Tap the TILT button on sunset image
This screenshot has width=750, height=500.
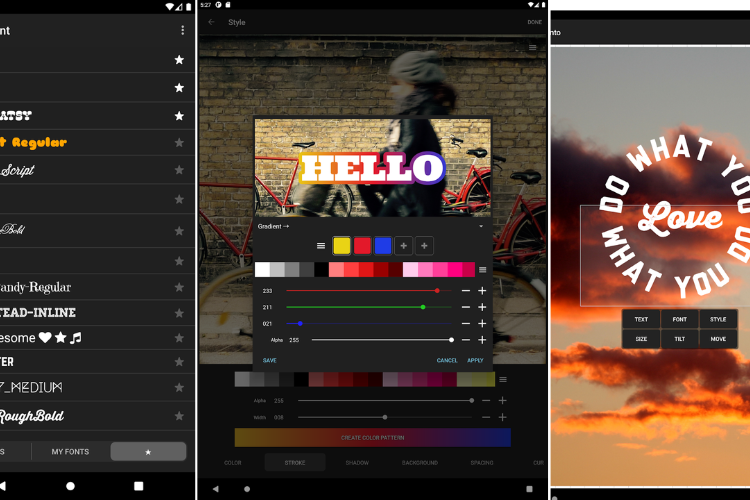point(679,339)
